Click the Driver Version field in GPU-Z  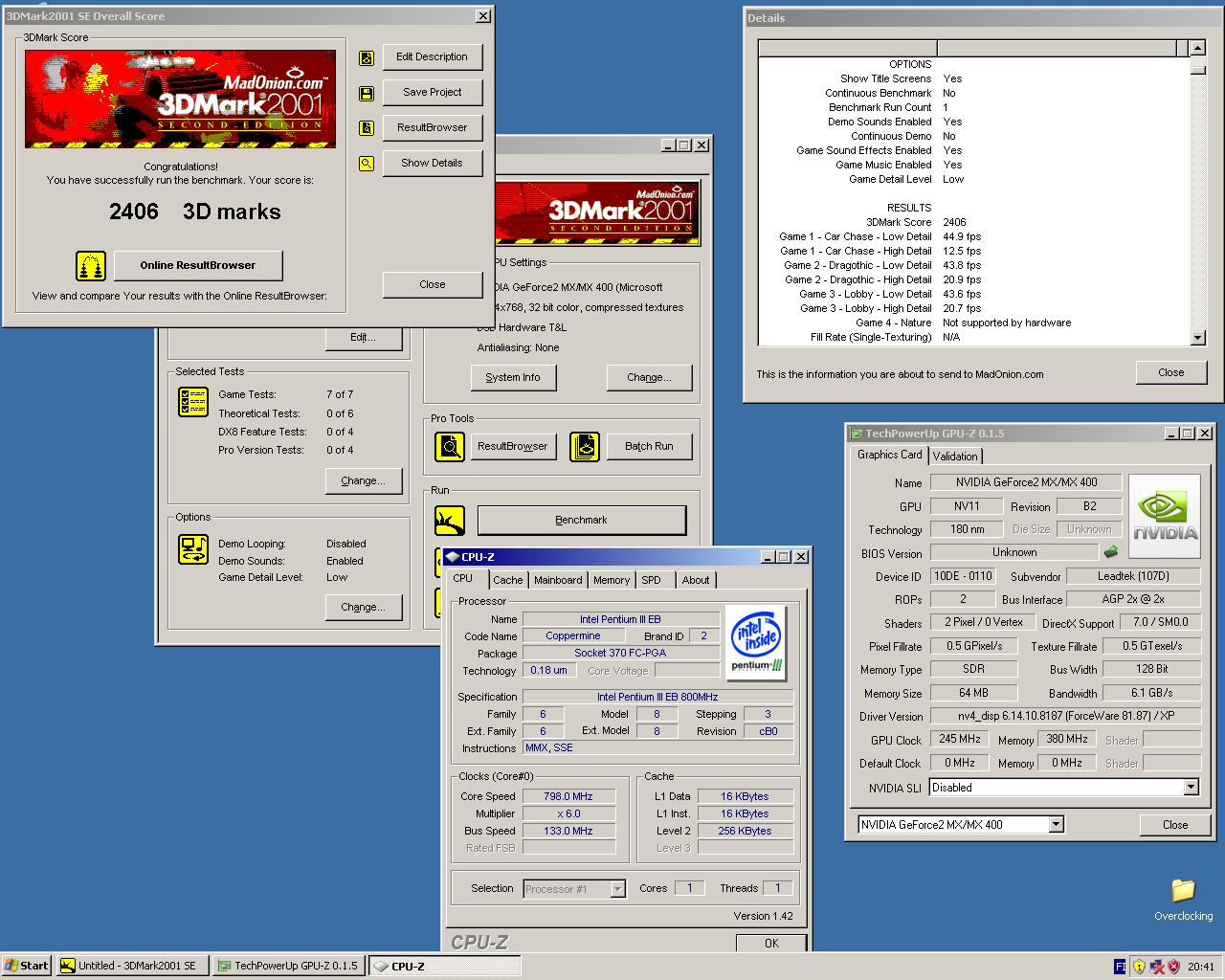(1065, 716)
